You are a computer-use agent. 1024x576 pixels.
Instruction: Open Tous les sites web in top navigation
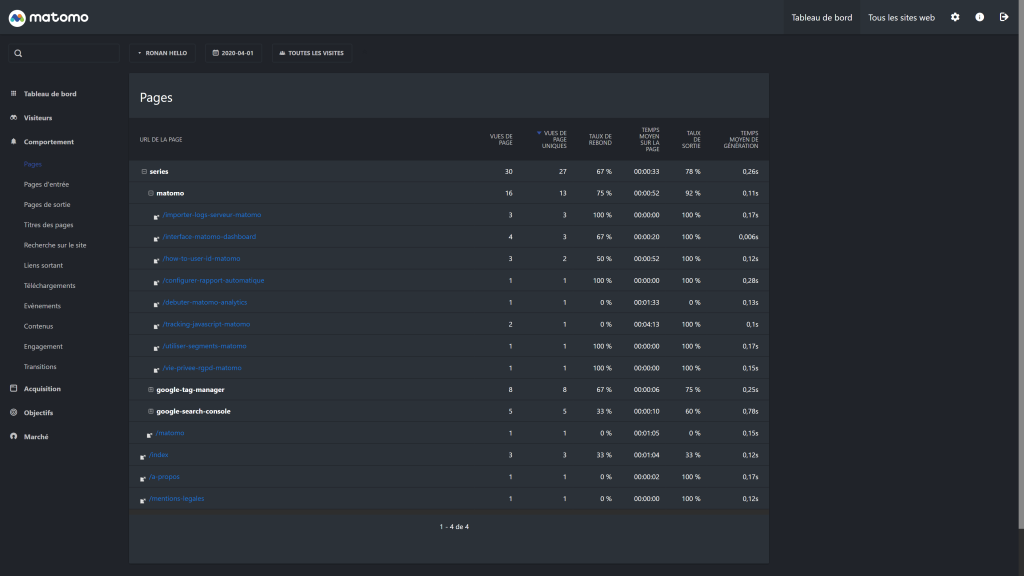[901, 18]
